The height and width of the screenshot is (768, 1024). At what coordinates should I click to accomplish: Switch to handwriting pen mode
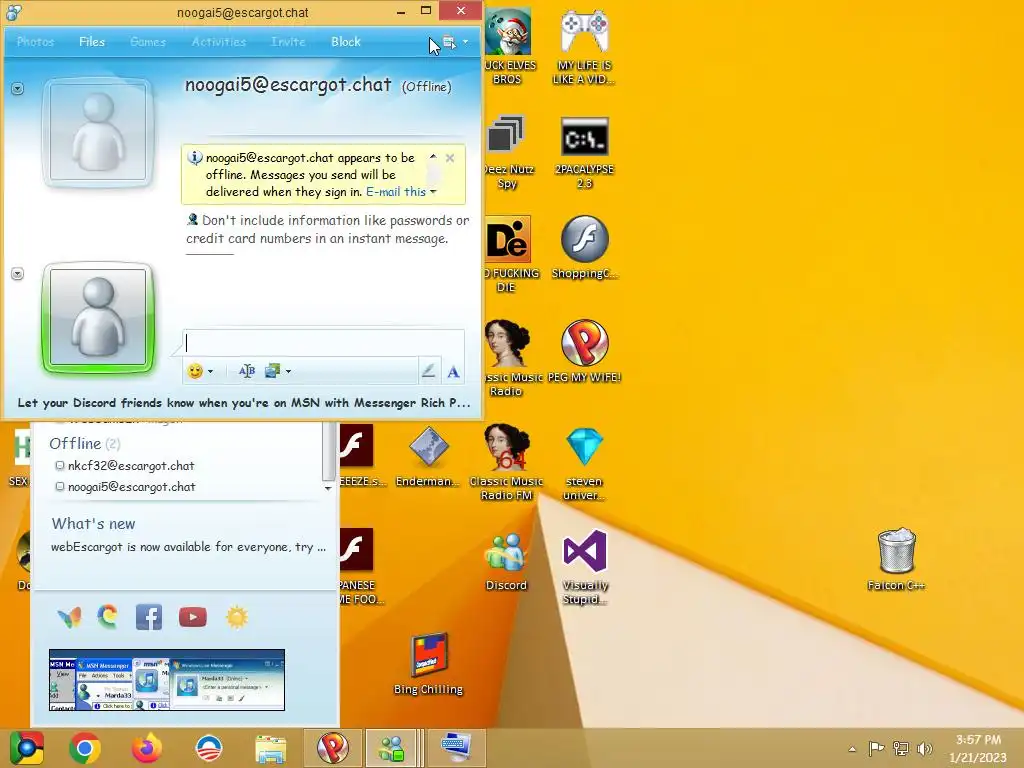428,371
